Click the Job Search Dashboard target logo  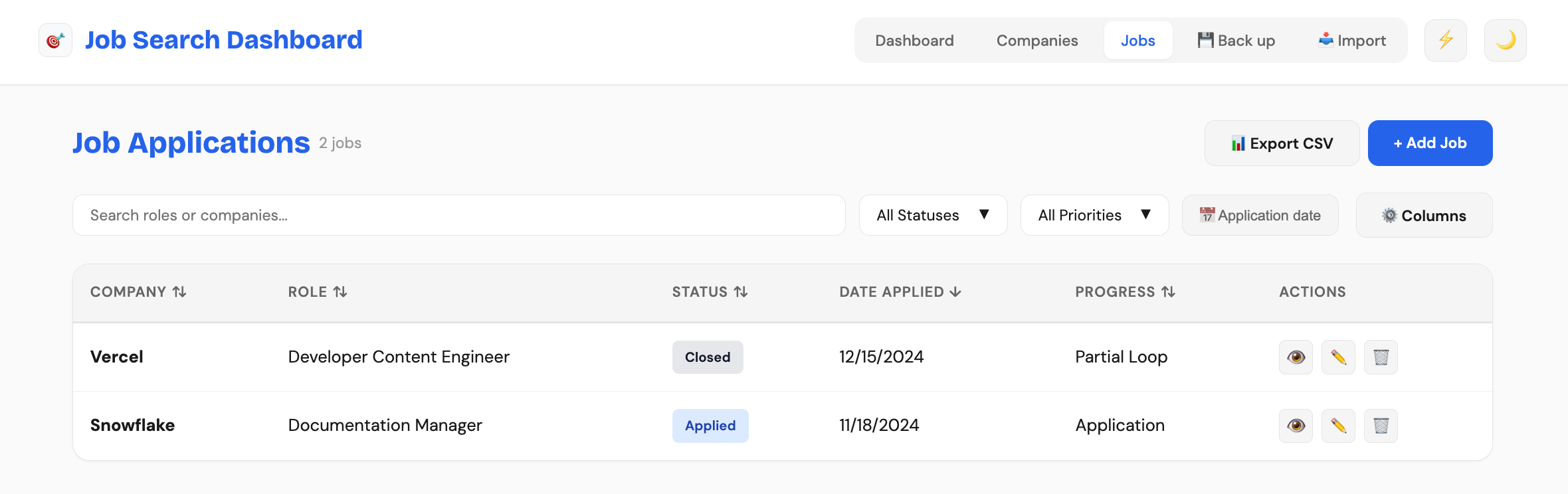pos(55,40)
